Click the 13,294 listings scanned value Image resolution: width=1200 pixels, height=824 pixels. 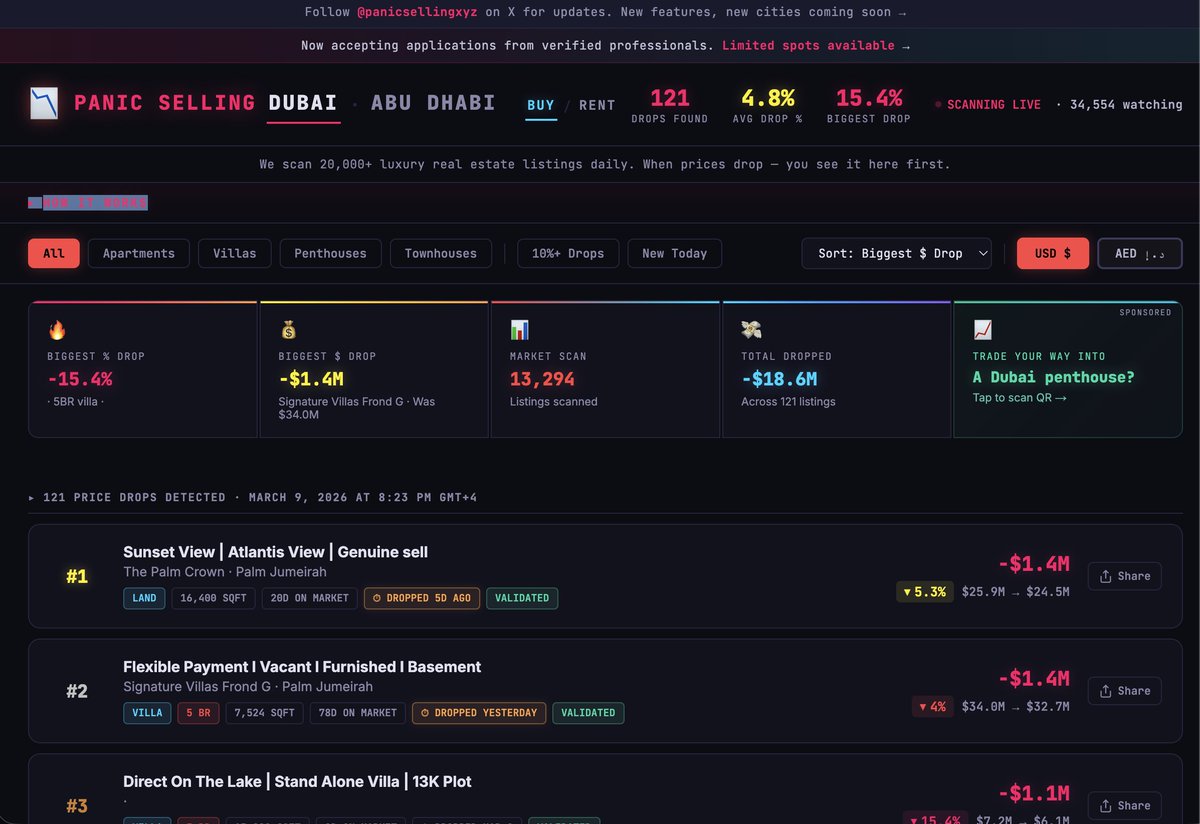point(542,379)
